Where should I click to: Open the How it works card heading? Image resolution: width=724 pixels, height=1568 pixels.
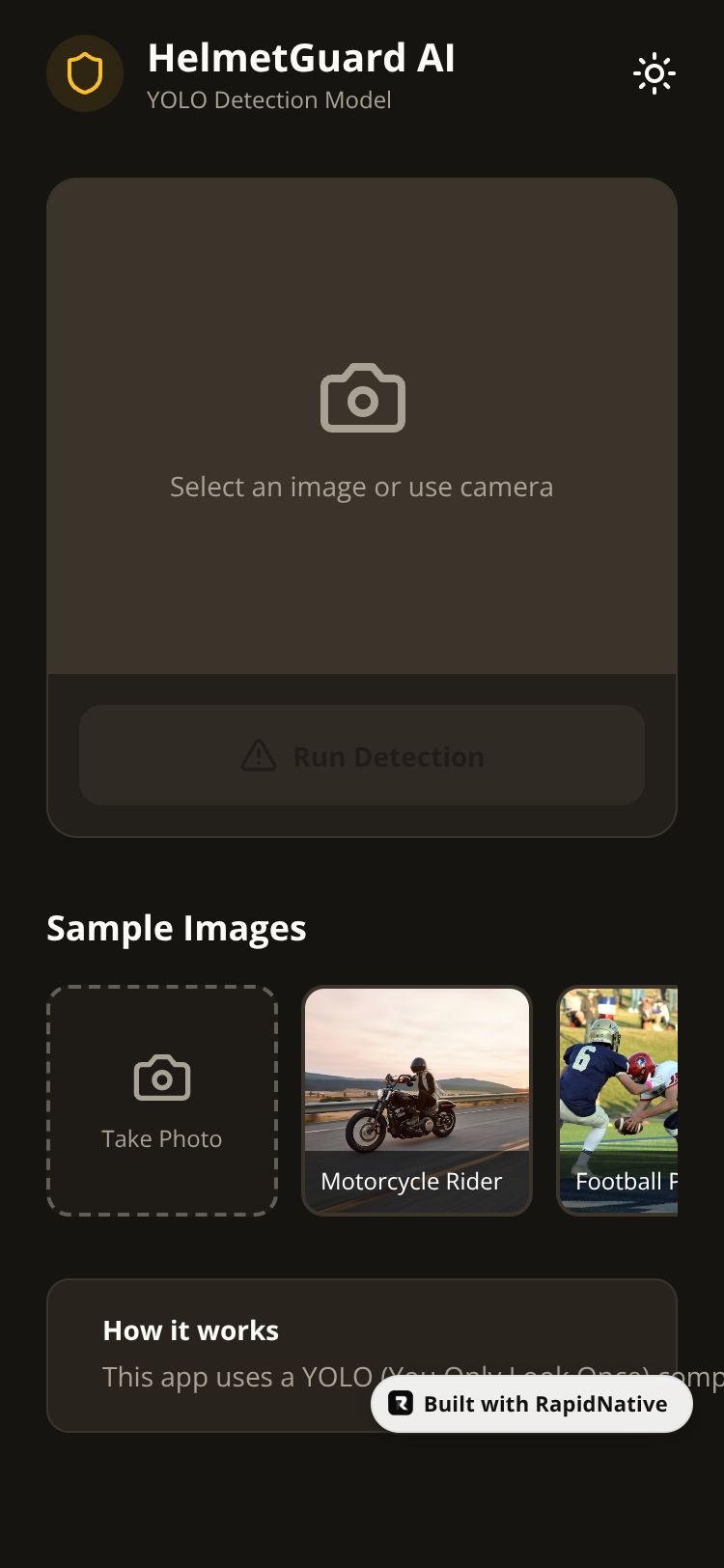191,1330
